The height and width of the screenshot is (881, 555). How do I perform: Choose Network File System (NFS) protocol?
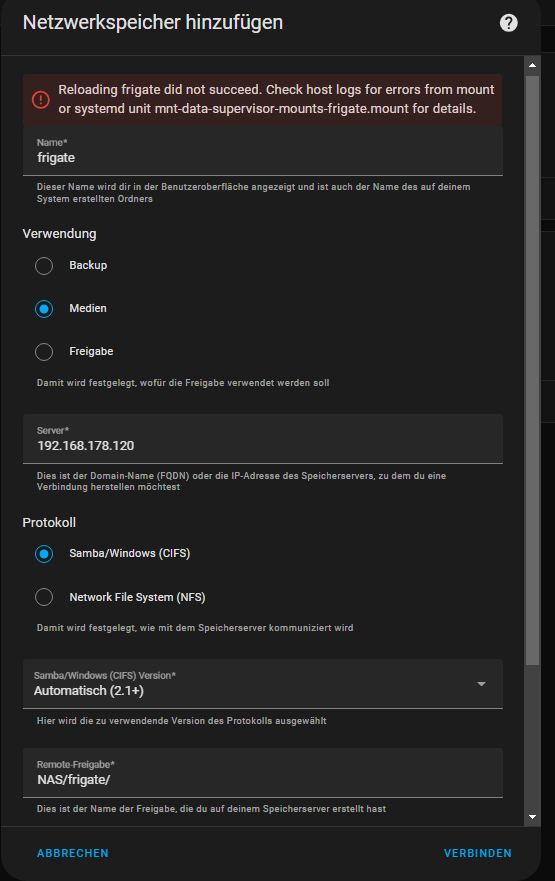coord(44,597)
